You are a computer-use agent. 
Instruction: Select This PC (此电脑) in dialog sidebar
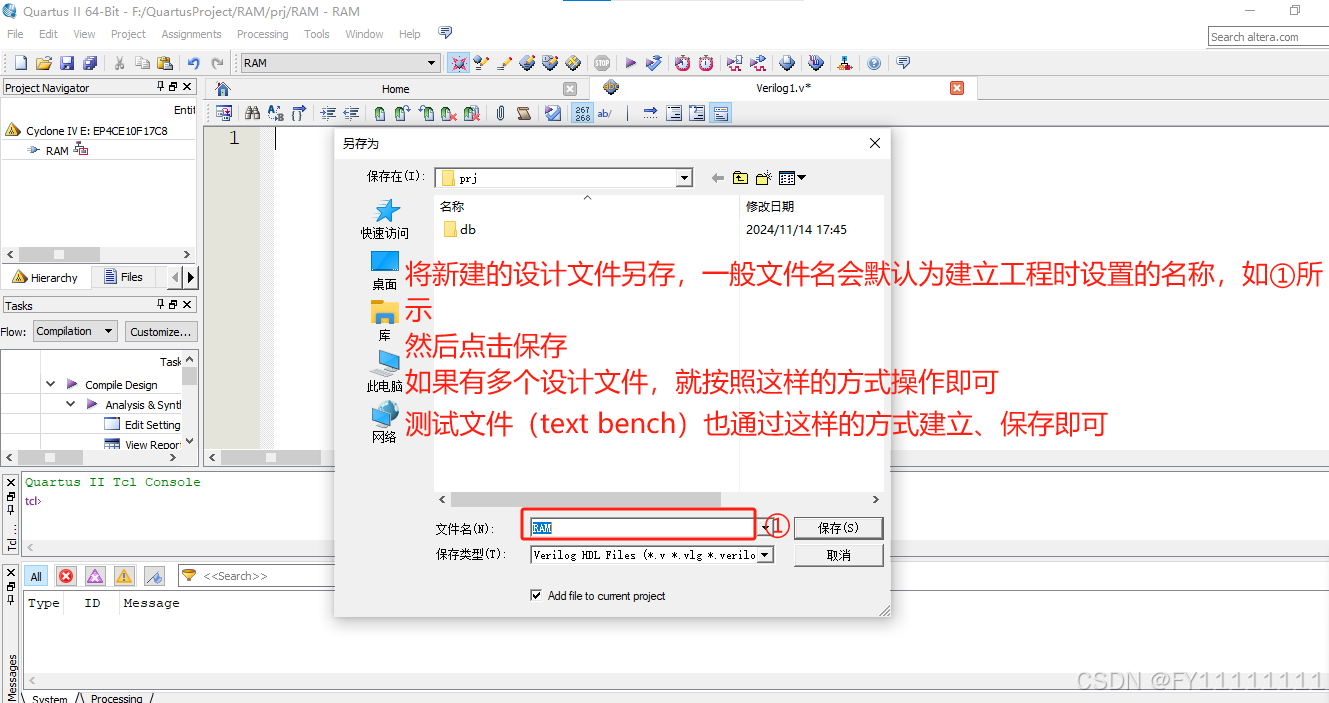(x=385, y=371)
